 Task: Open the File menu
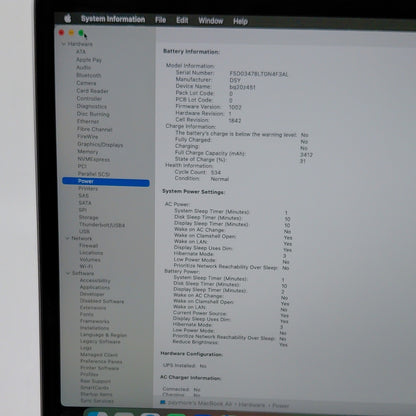[x=160, y=20]
